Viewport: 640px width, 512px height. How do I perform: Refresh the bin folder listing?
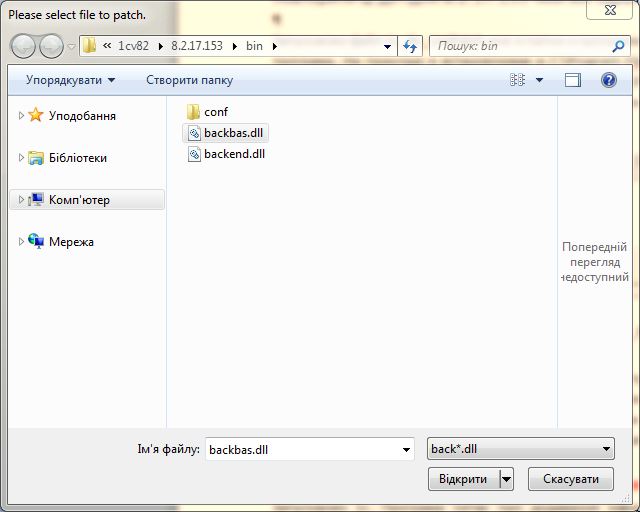pyautogui.click(x=410, y=46)
